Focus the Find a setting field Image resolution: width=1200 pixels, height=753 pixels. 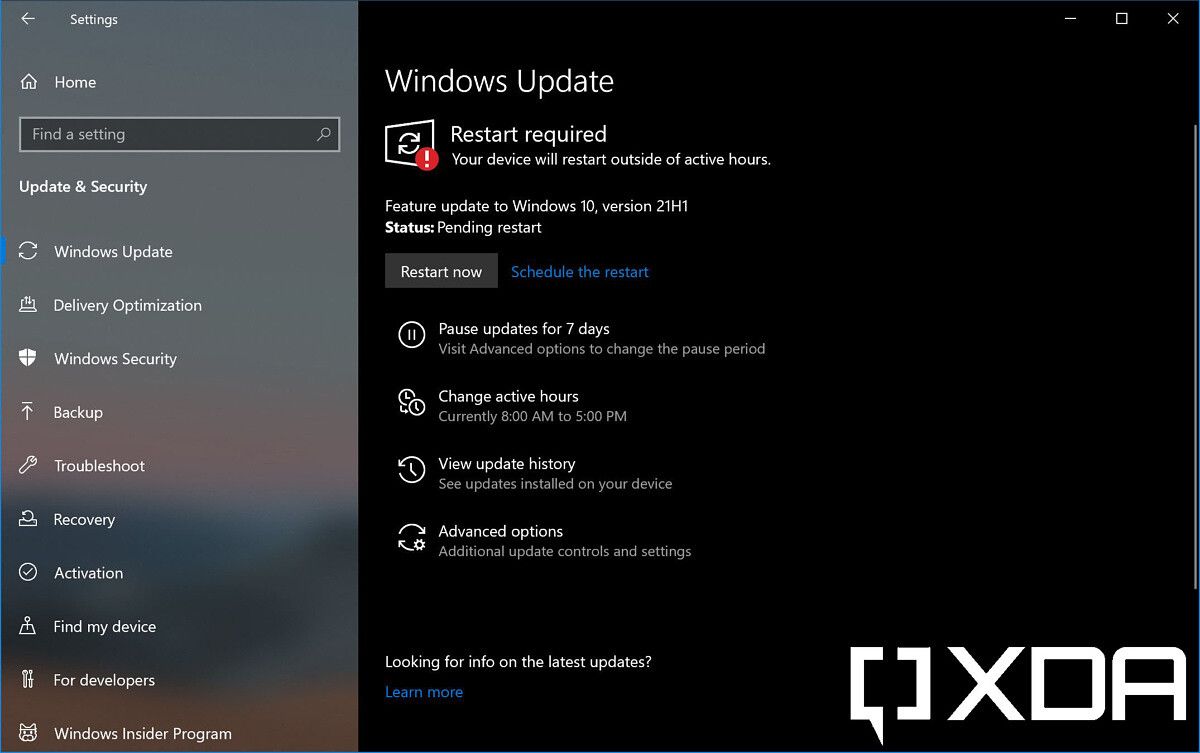click(x=179, y=134)
